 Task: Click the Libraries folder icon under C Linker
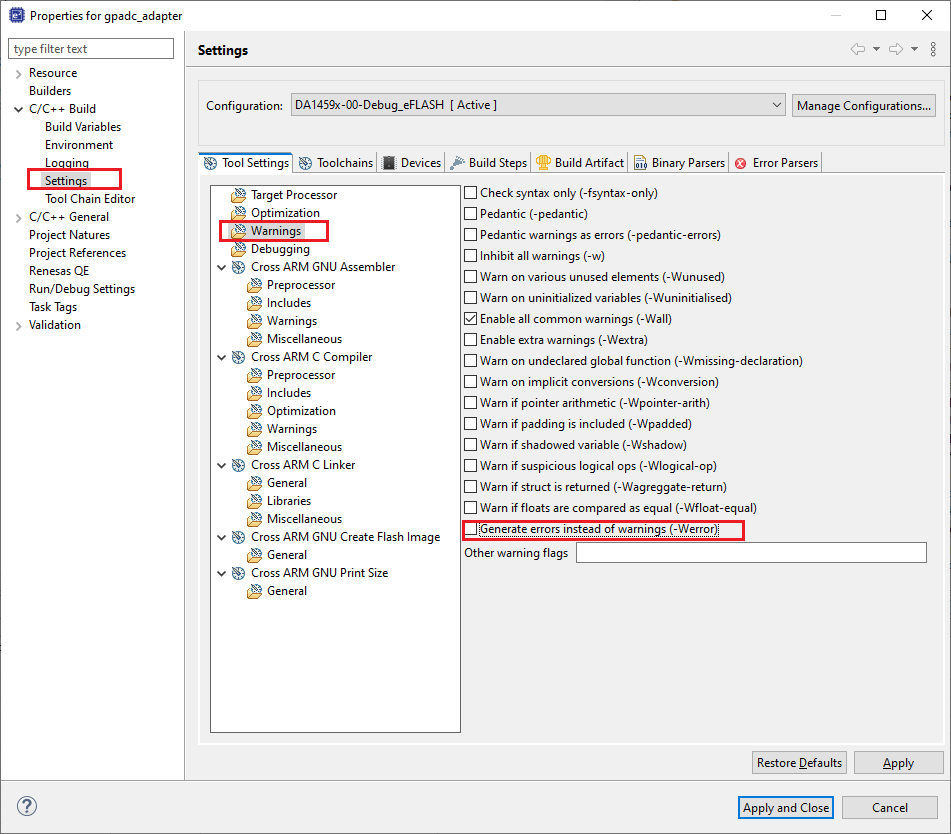(x=255, y=501)
